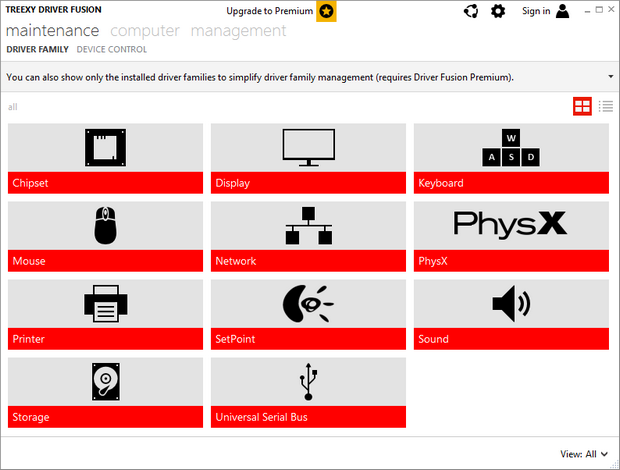Open the Network topology icon tile
The image size is (620, 470).
pyautogui.click(x=308, y=225)
